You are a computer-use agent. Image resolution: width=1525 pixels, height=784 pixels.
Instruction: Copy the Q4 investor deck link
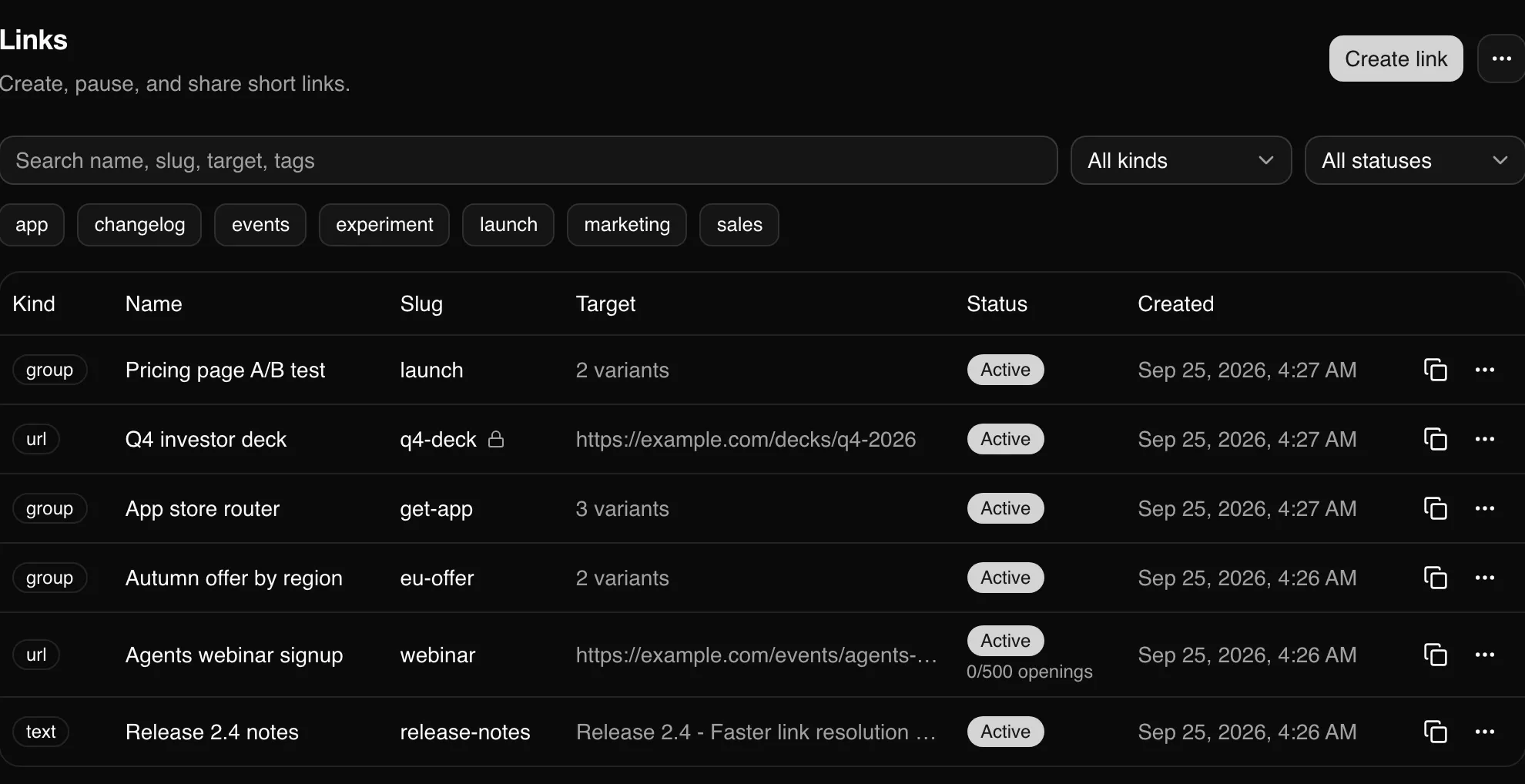(x=1435, y=439)
